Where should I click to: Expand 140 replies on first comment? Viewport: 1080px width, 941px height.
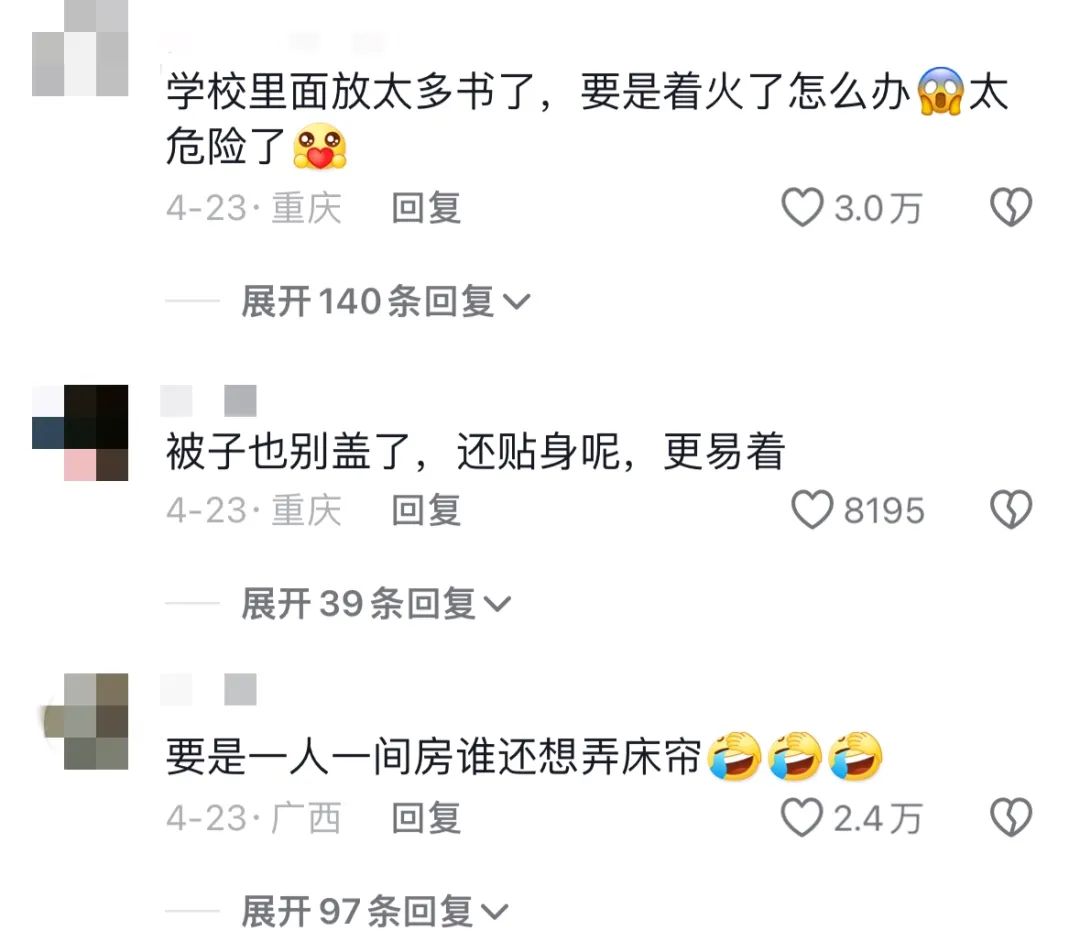tap(386, 302)
